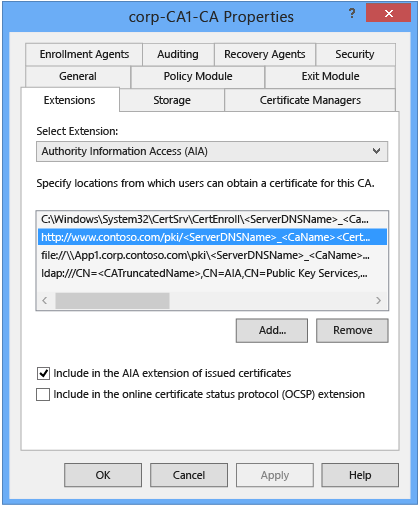Show the Policy Module tab

pyautogui.click(x=198, y=76)
